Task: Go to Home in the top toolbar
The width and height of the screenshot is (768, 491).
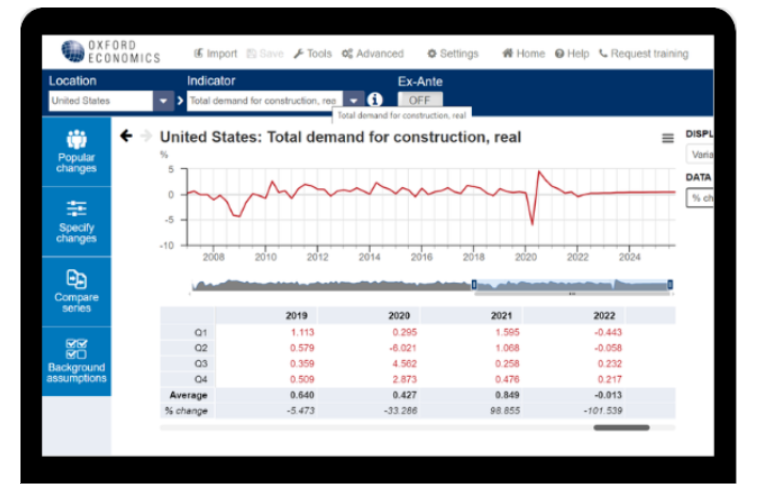Action: [523, 54]
